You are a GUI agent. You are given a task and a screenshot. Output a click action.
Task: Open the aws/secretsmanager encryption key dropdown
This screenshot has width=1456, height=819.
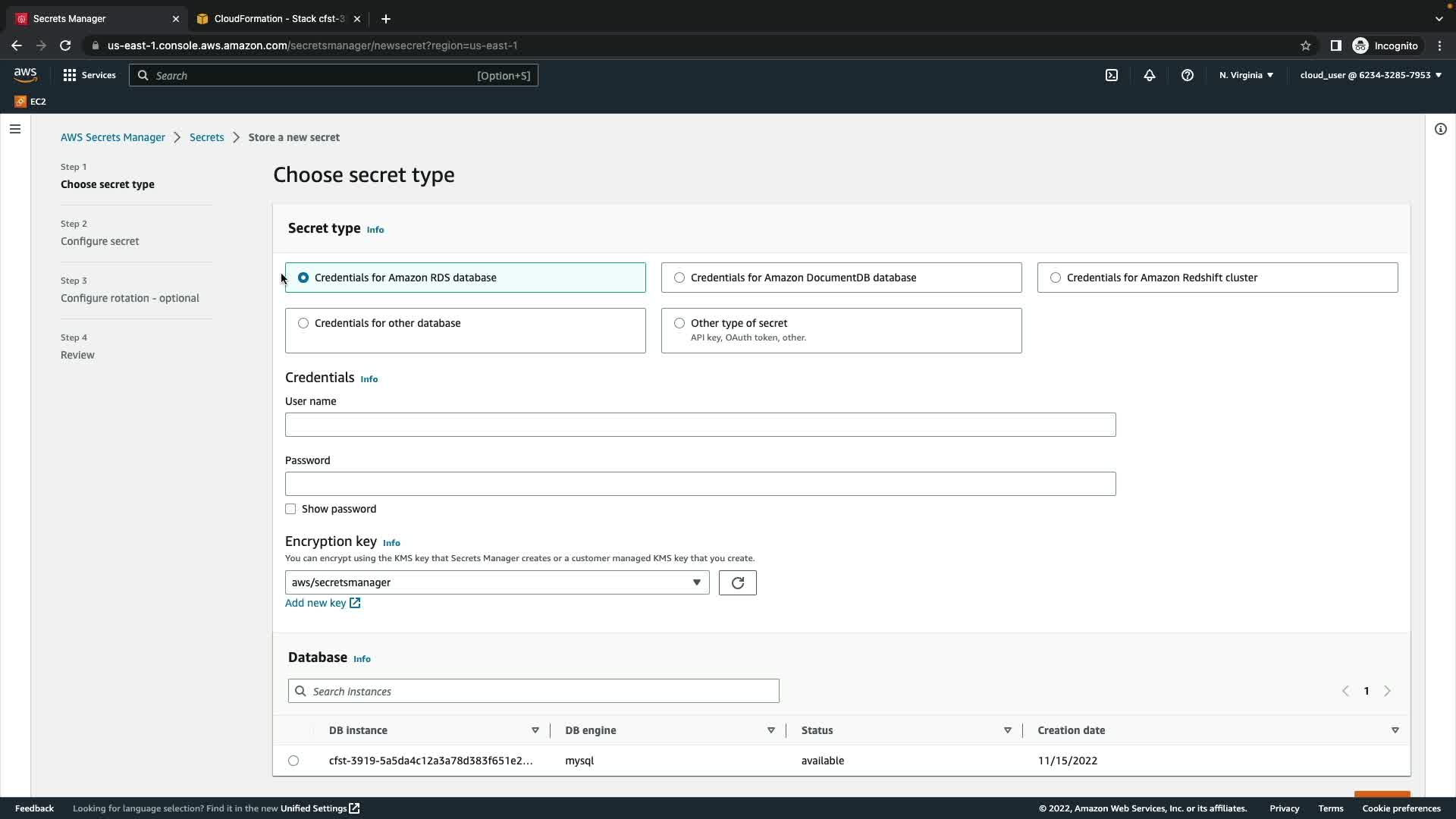click(x=497, y=582)
